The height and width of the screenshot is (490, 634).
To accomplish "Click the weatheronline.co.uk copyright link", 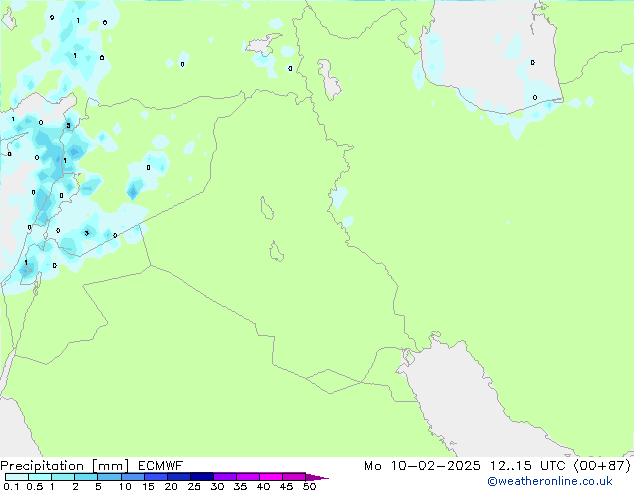I will coord(550,481).
